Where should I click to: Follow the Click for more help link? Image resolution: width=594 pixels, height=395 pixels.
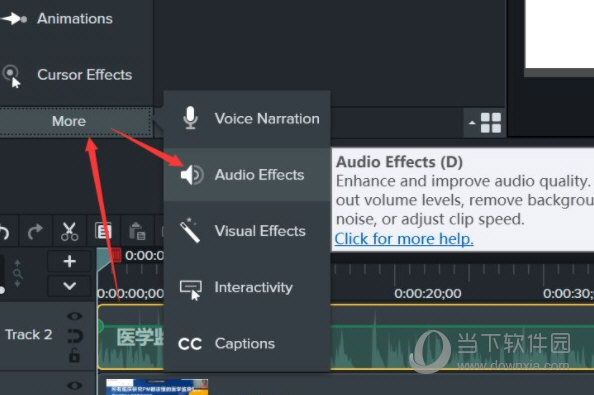(404, 239)
